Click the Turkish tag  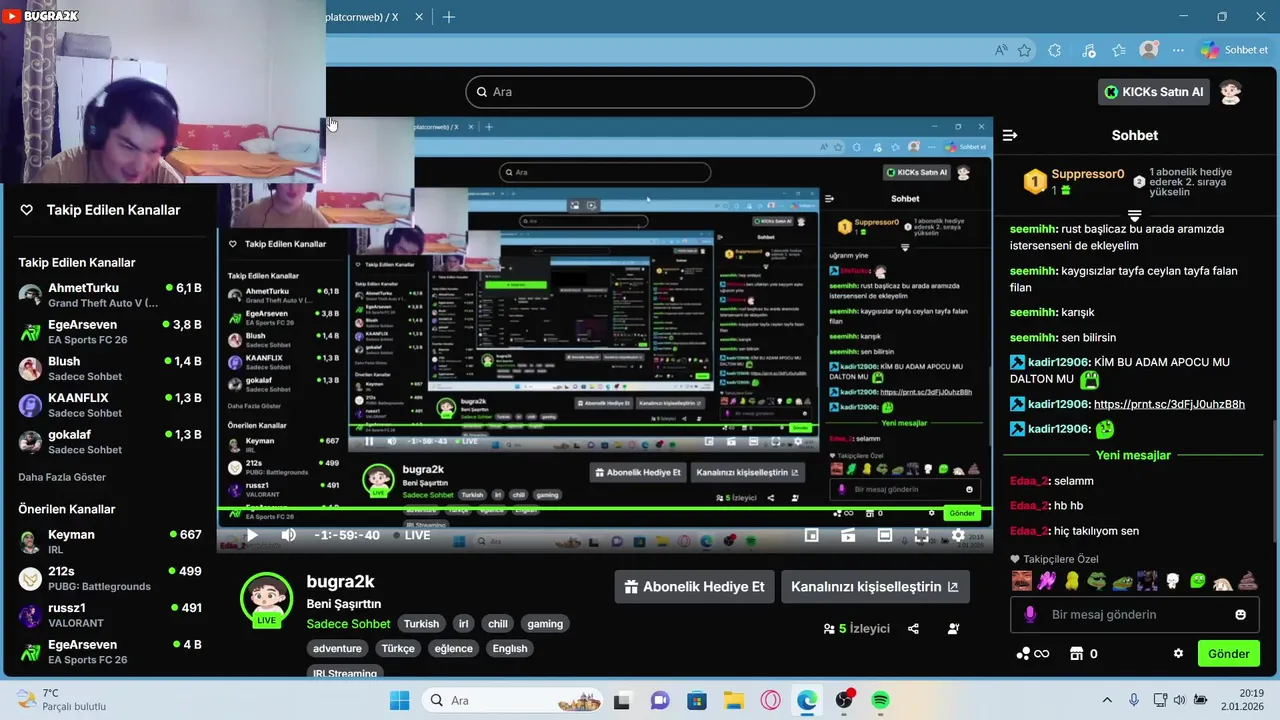click(421, 624)
